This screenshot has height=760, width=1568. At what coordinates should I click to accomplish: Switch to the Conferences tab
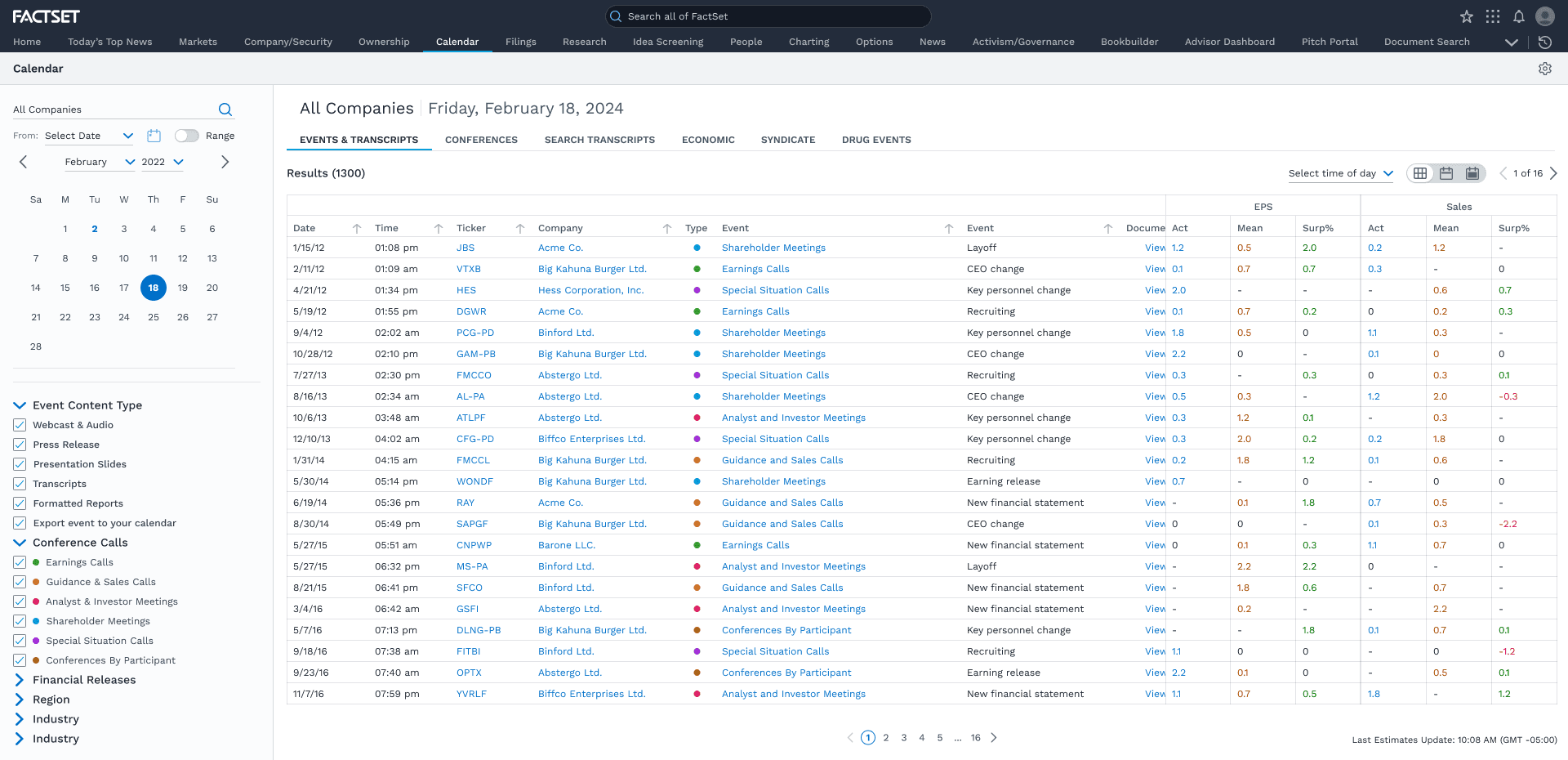coord(481,140)
